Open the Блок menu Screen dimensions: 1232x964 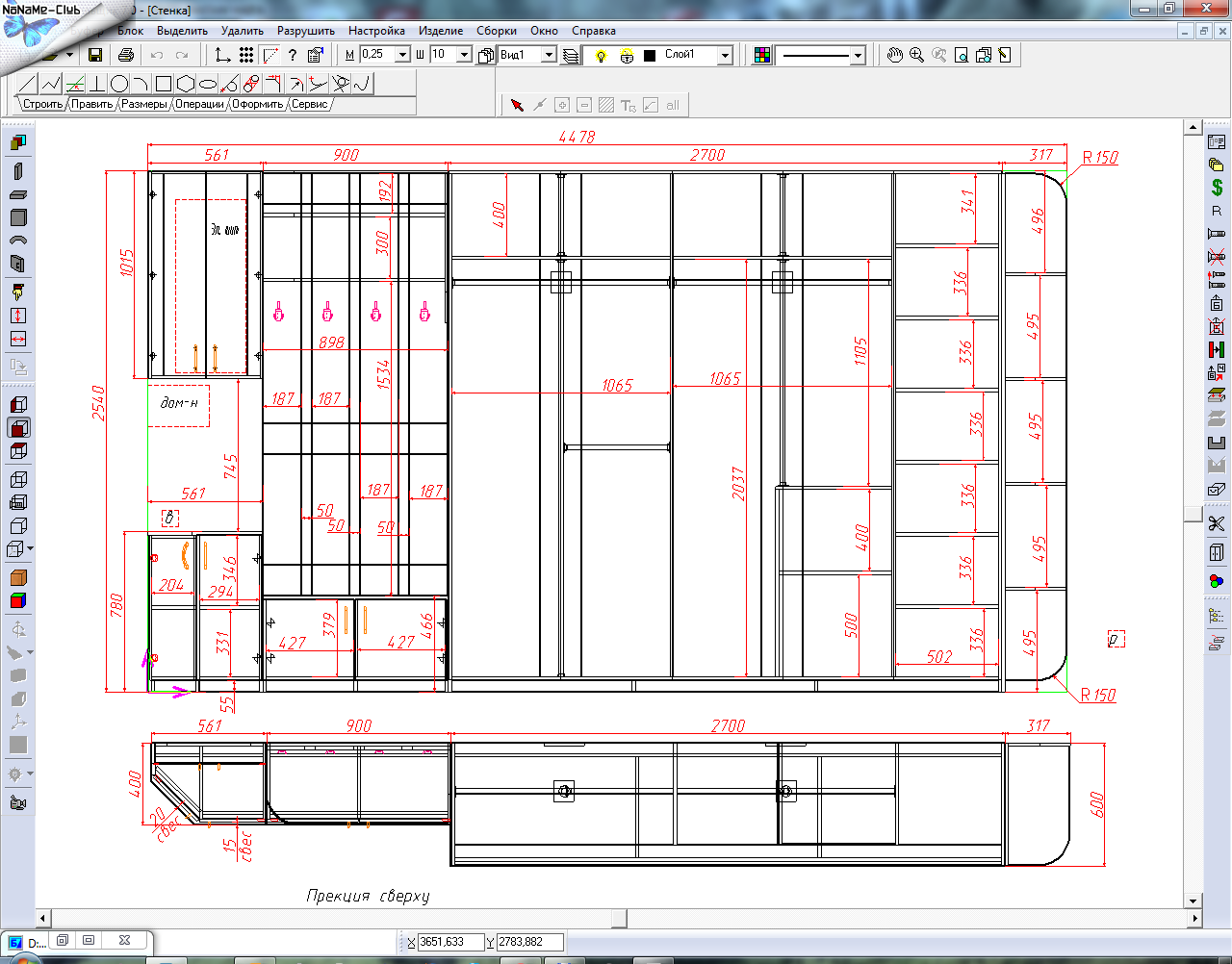pyautogui.click(x=130, y=31)
